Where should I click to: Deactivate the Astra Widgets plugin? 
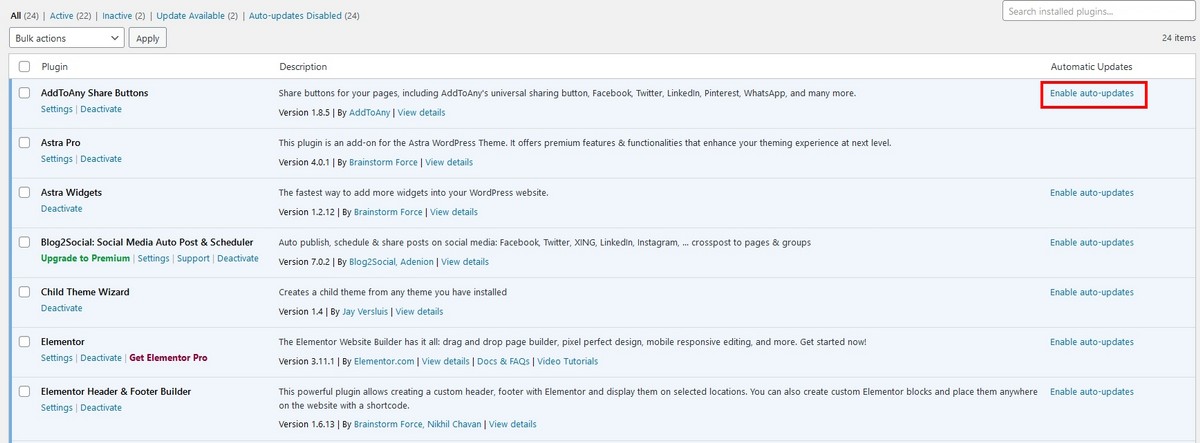pos(62,209)
